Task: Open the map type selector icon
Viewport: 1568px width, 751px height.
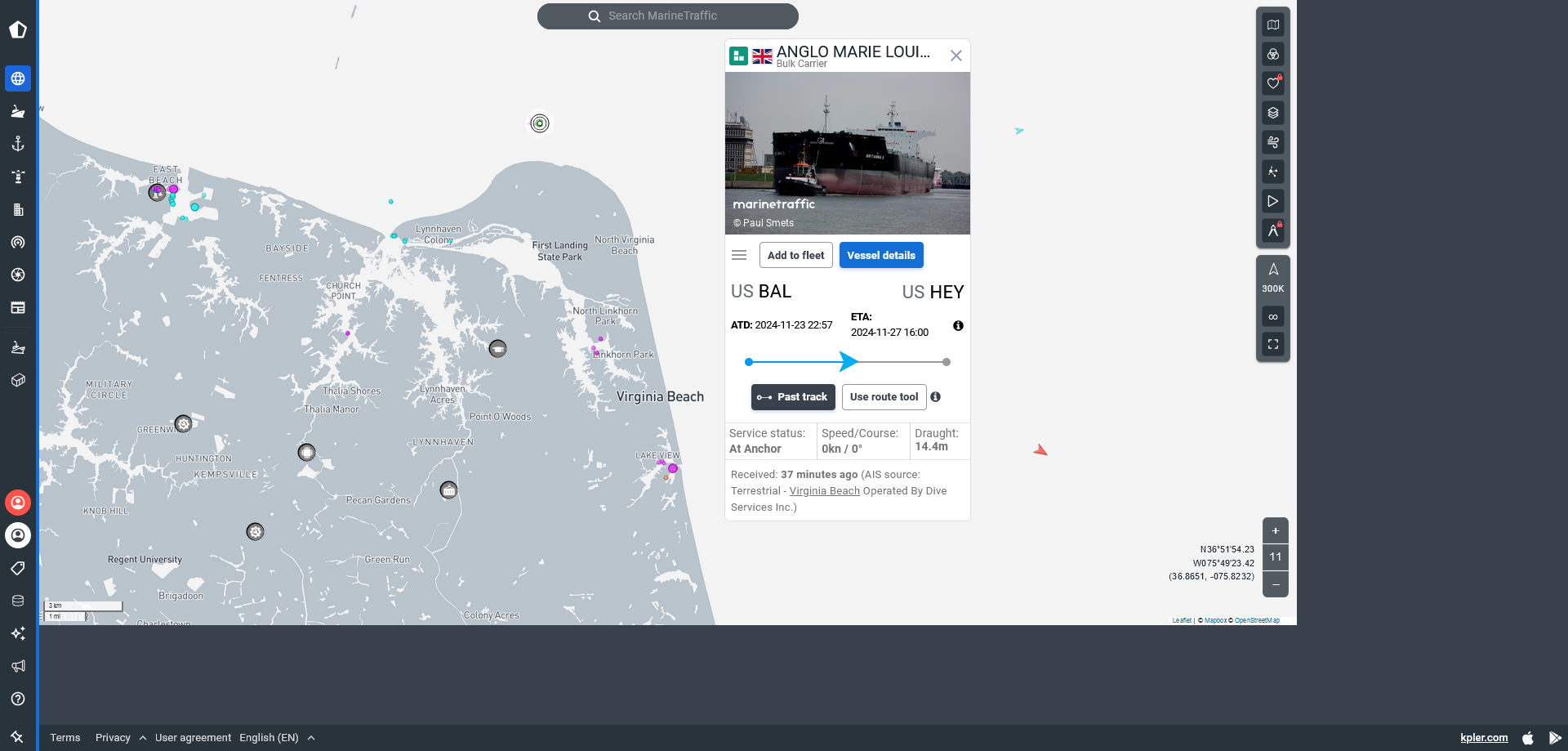Action: pyautogui.click(x=1273, y=25)
